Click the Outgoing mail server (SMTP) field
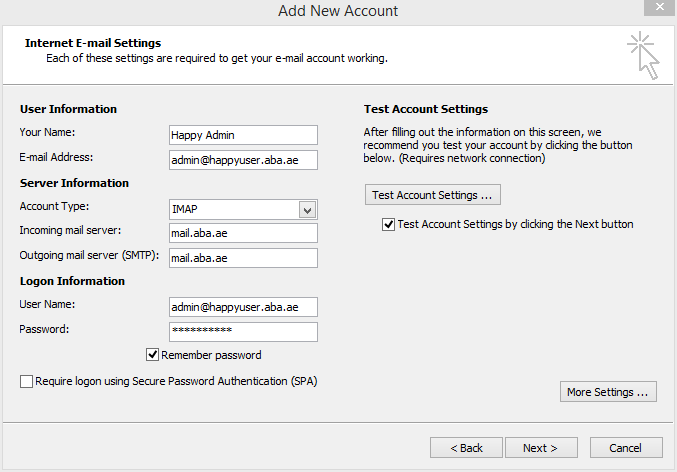This screenshot has height=472, width=677. pos(243,258)
